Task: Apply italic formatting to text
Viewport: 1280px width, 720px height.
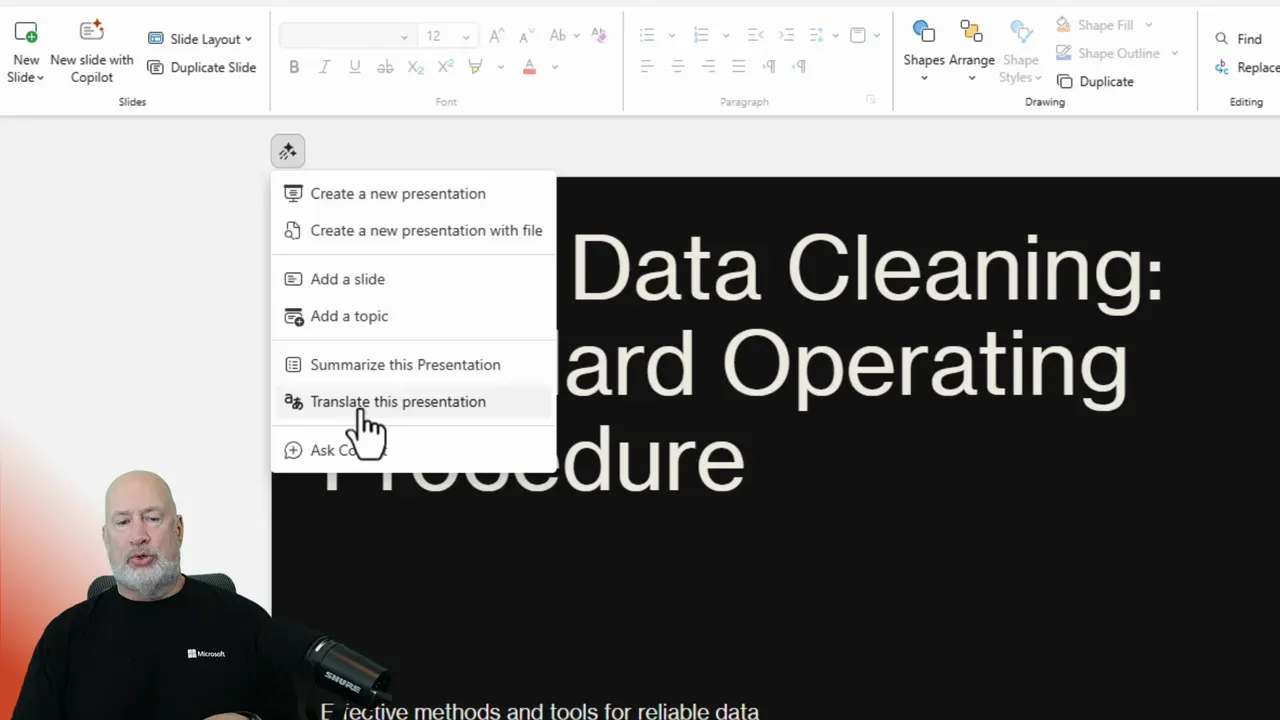Action: coord(324,66)
